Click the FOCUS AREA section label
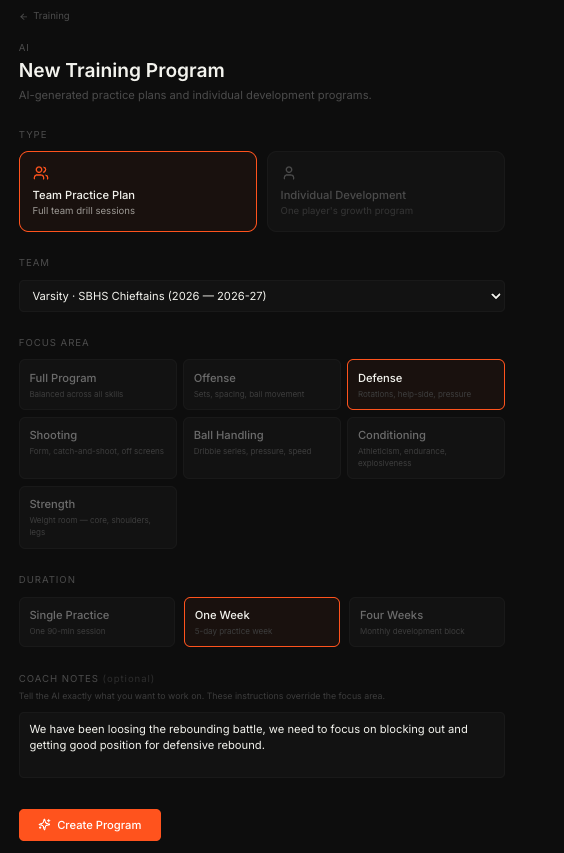This screenshot has width=564, height=853. [54, 343]
